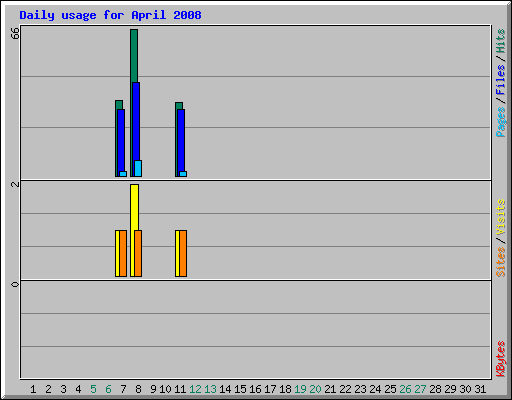The image size is (512, 400).
Task: Click the orange Sites bar for day 7
Action: (123, 253)
